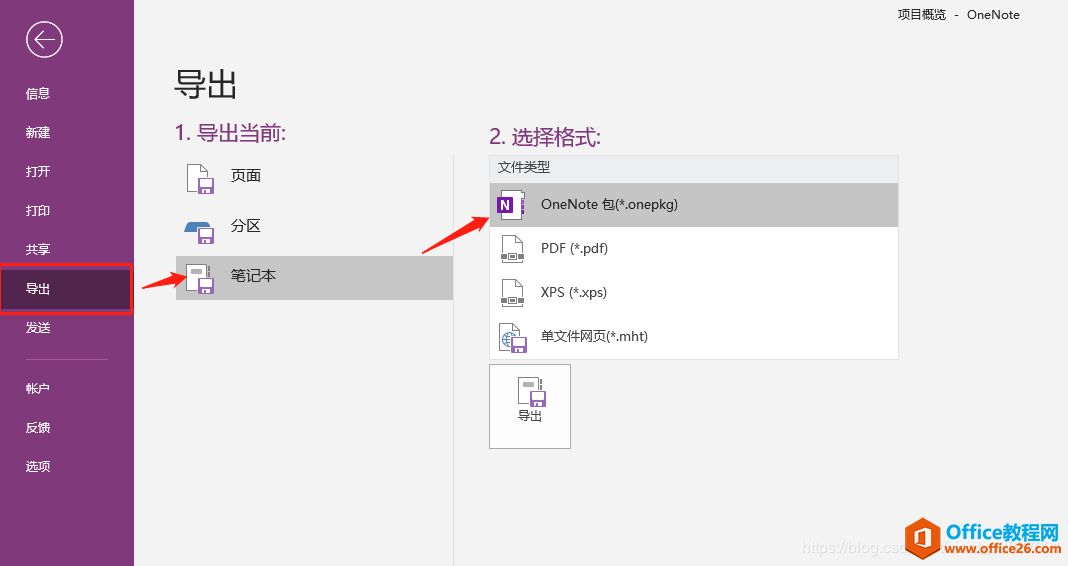Image resolution: width=1068 pixels, height=566 pixels.
Task: Open the 发送 menu item
Action: [38, 328]
